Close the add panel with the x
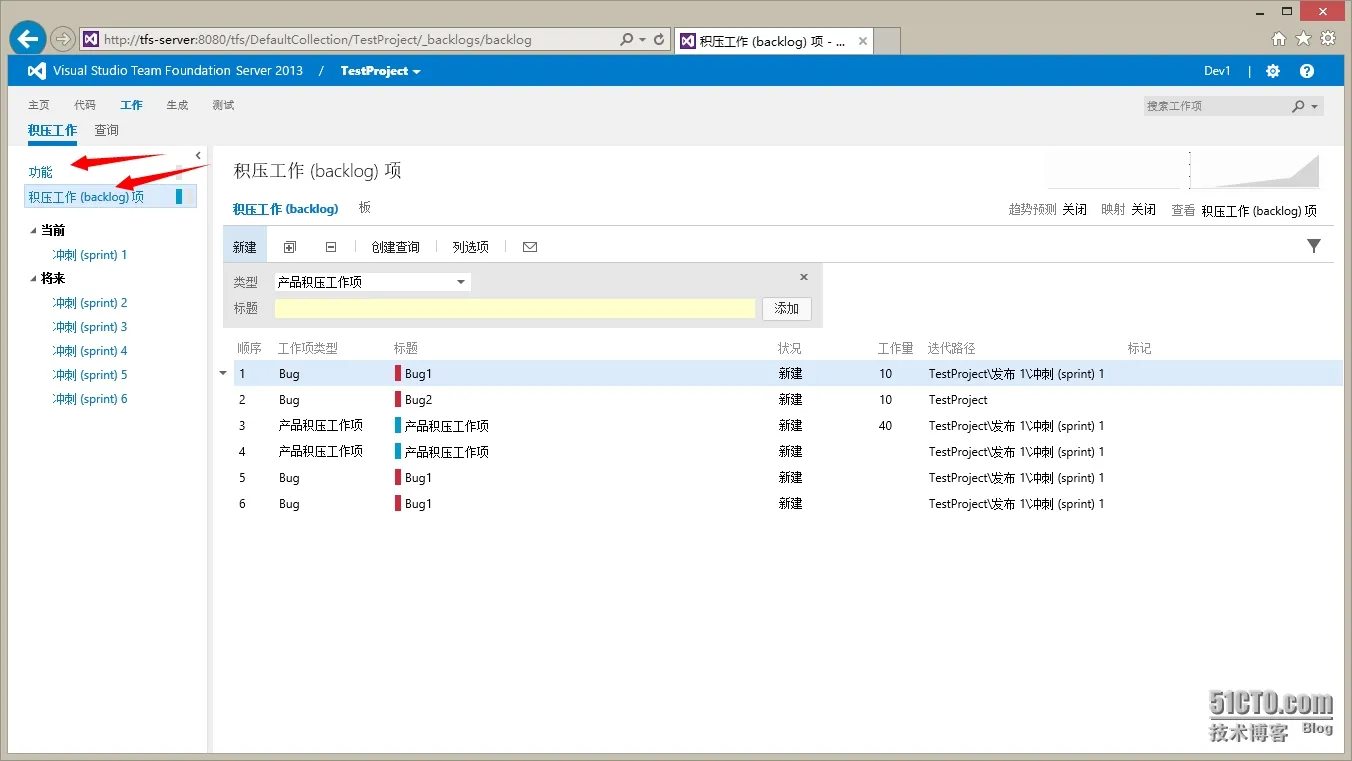Viewport: 1352px width, 761px height. (804, 277)
